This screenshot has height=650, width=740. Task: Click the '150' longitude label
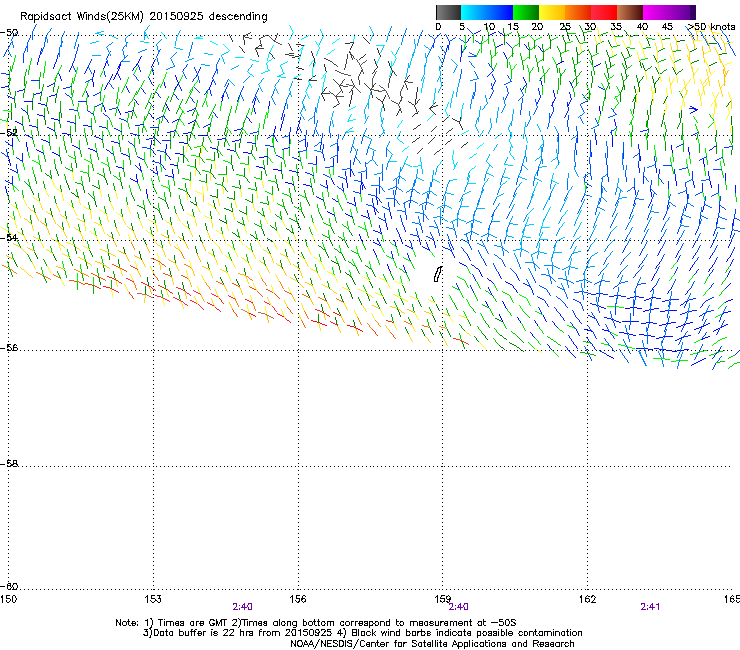click(8, 599)
